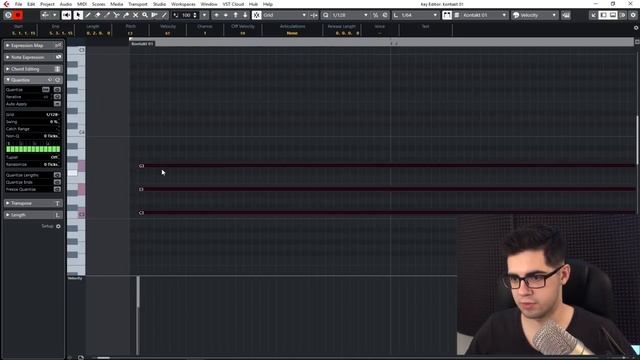Select the Mute X tool
Viewport: 640px width, 360px height.
[136, 15]
